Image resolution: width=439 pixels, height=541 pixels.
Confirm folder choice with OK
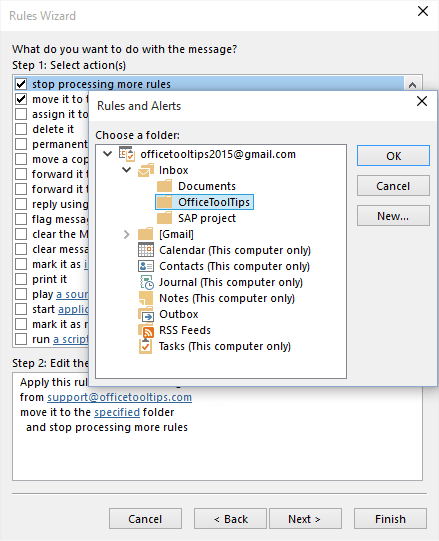pyautogui.click(x=393, y=156)
